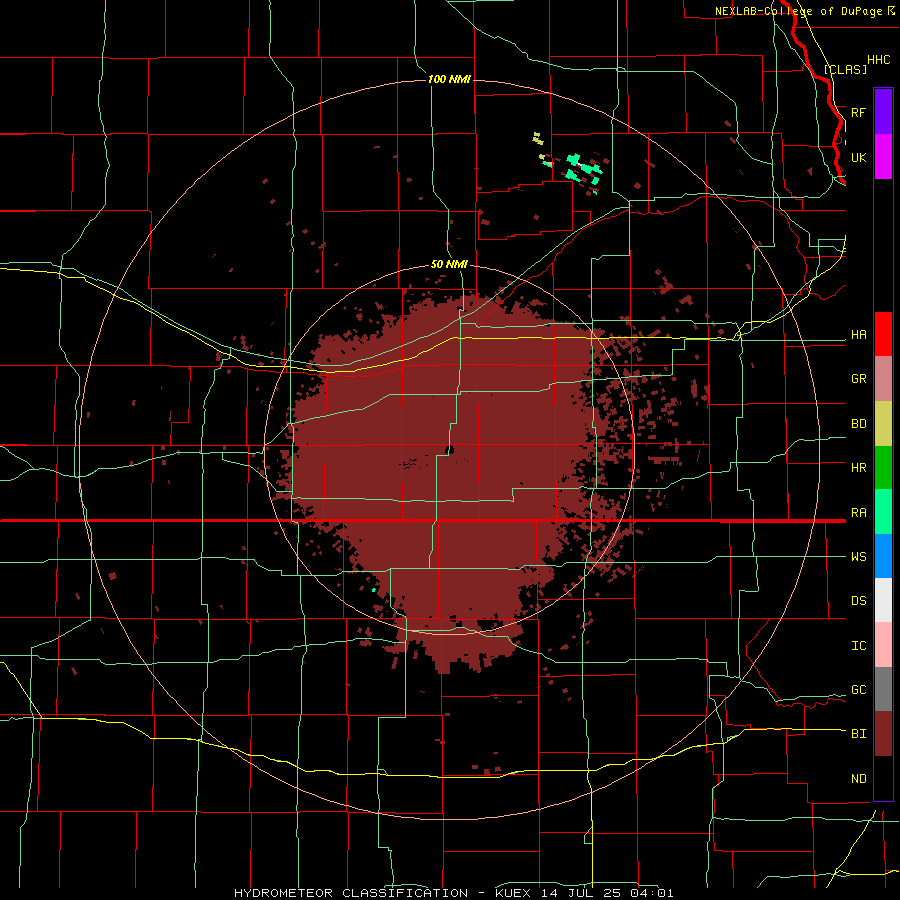Click the brown BI legend color swatch
This screenshot has height=900, width=900.
883,734
